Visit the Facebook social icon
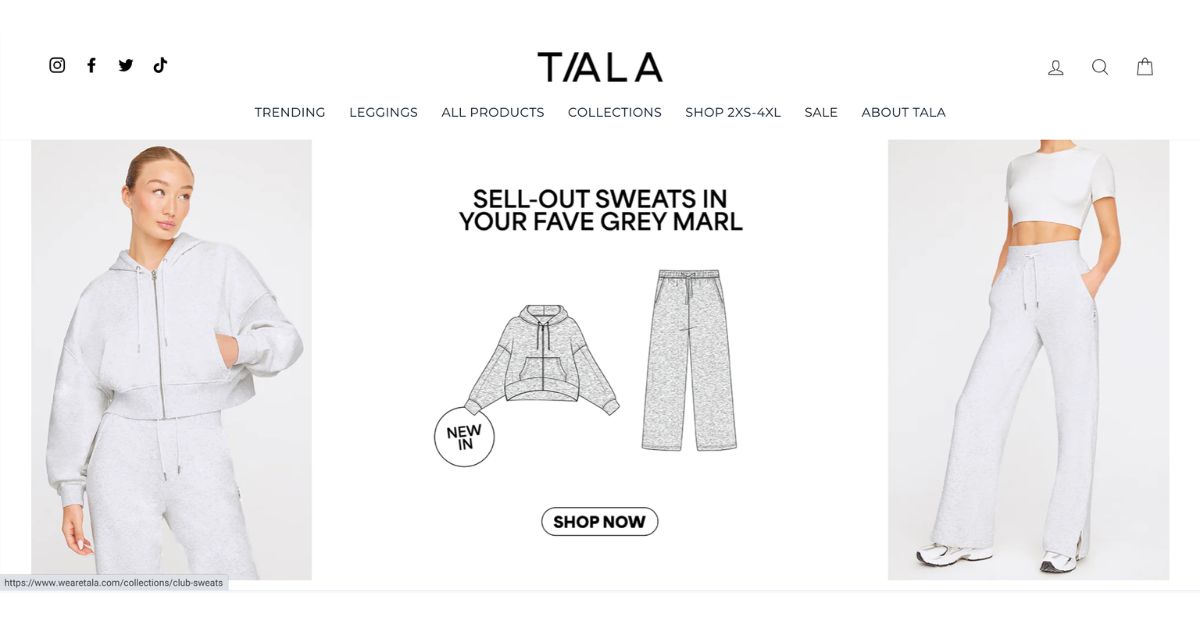Image resolution: width=1200 pixels, height=628 pixels. pos(91,65)
